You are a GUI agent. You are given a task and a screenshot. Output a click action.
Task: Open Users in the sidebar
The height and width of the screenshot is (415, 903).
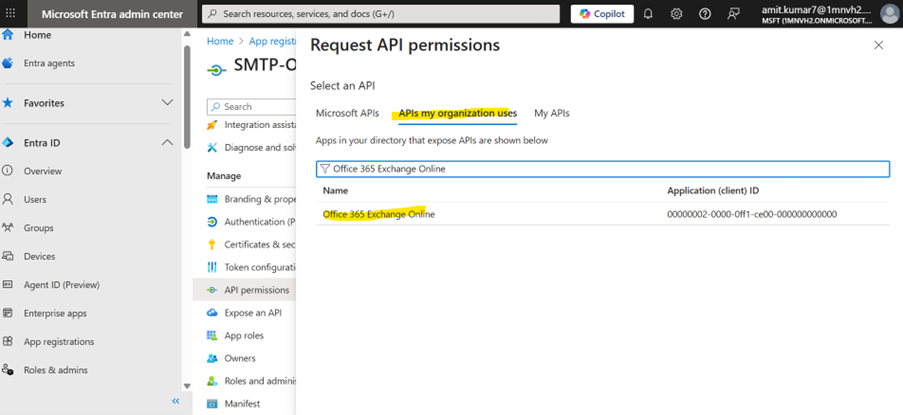pyautogui.click(x=35, y=200)
